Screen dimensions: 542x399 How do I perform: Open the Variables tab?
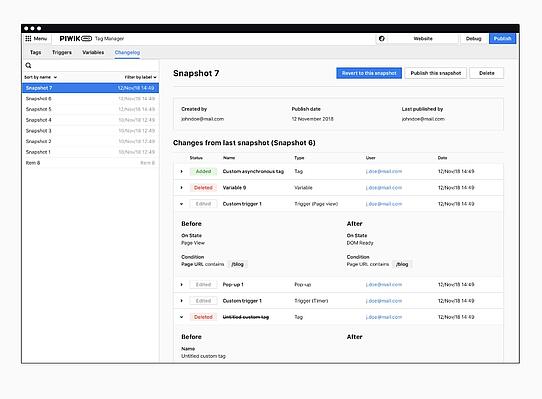point(93,53)
